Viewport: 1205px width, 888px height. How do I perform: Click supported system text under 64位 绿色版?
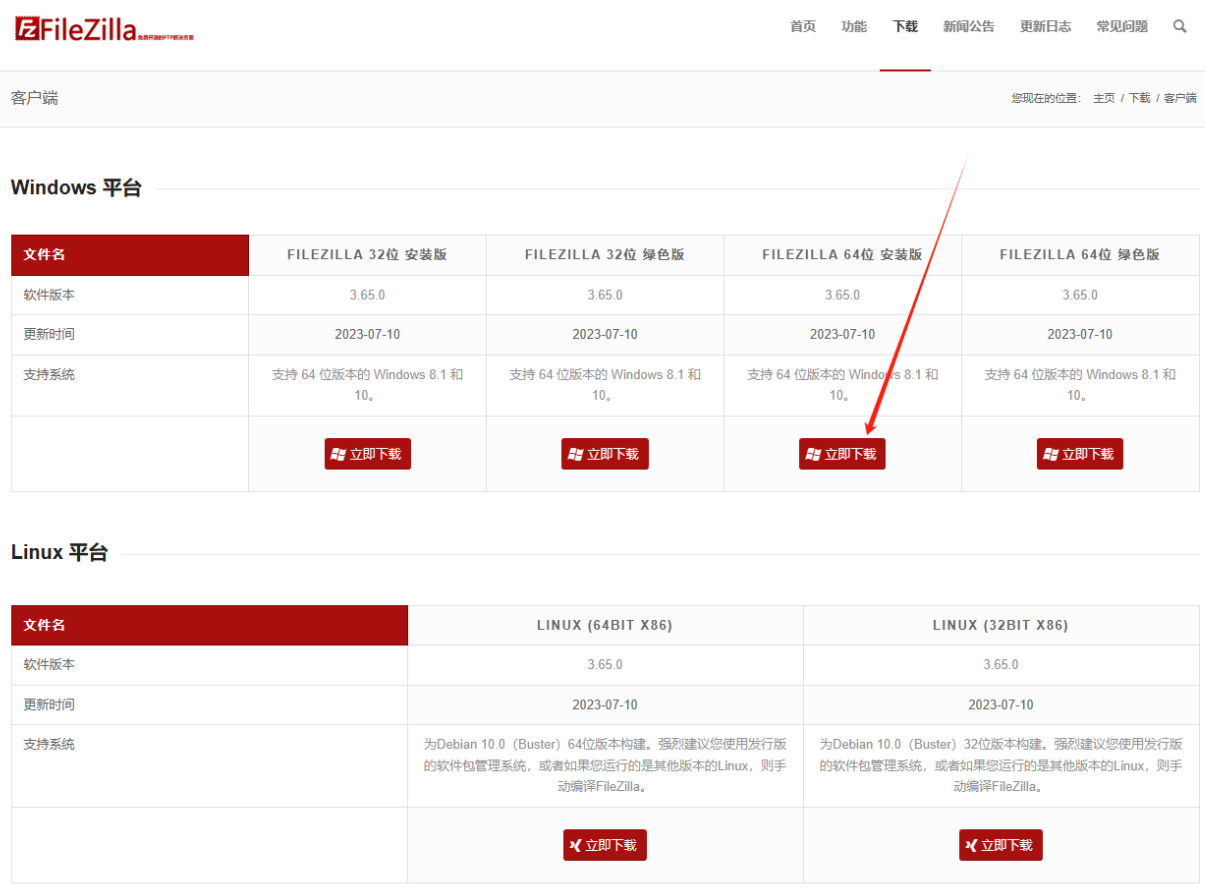1080,385
